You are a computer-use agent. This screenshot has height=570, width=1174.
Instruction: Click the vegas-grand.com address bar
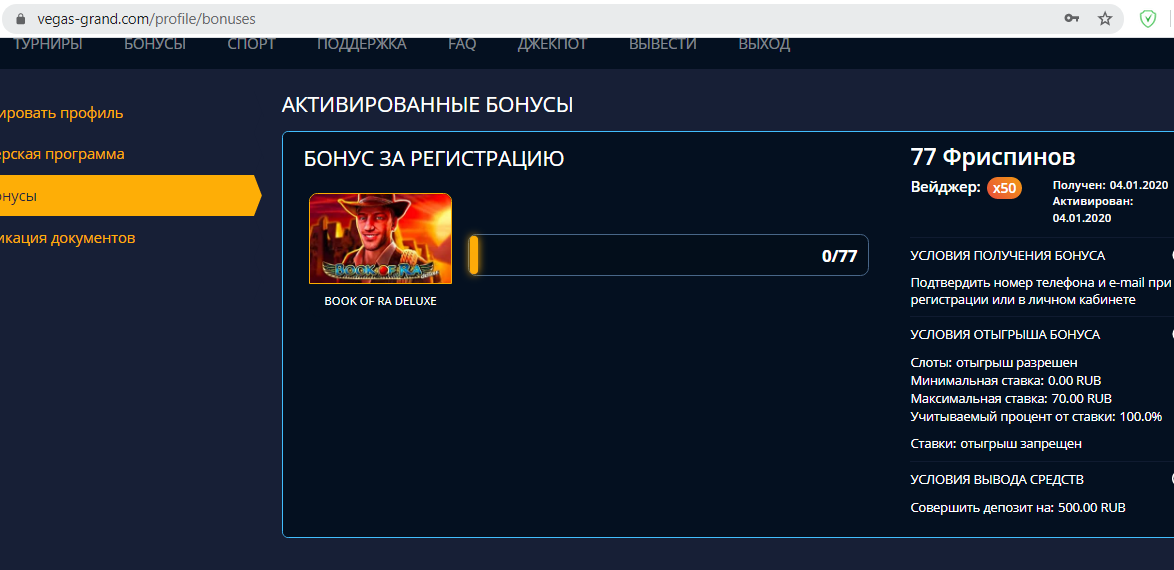pos(524,19)
